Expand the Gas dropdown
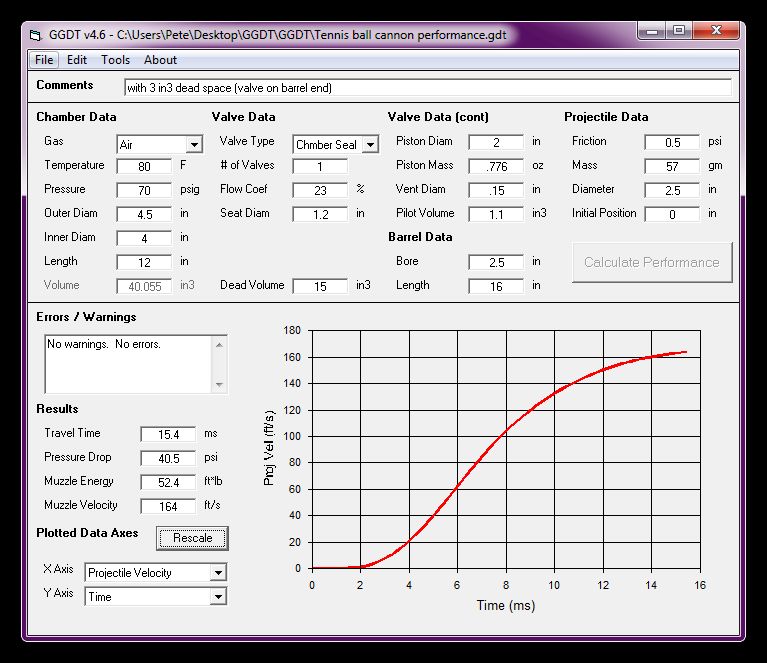The image size is (767, 663). click(x=194, y=145)
